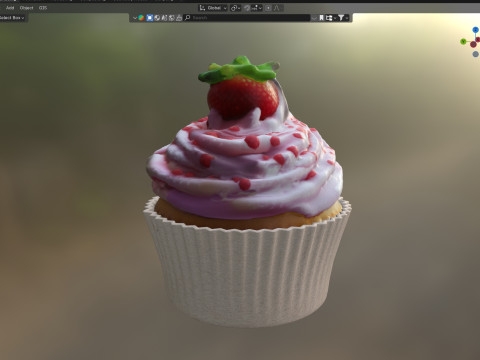The height and width of the screenshot is (360, 480).
Task: Open the pivot point dropdown
Action: [x=236, y=8]
